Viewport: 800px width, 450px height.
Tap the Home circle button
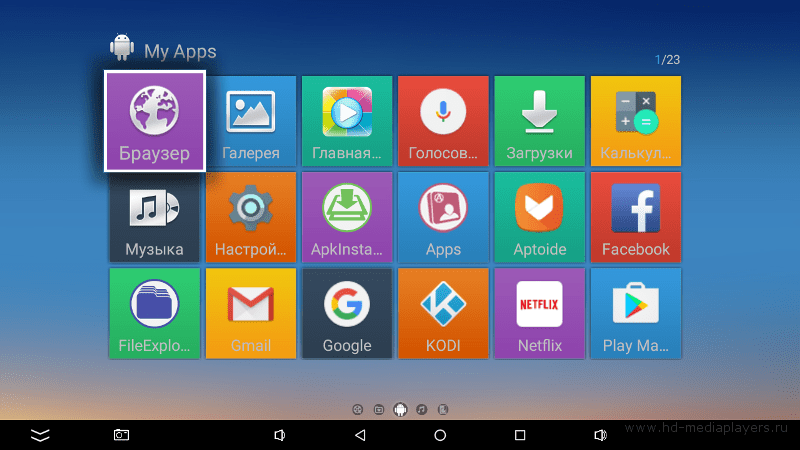(440, 435)
